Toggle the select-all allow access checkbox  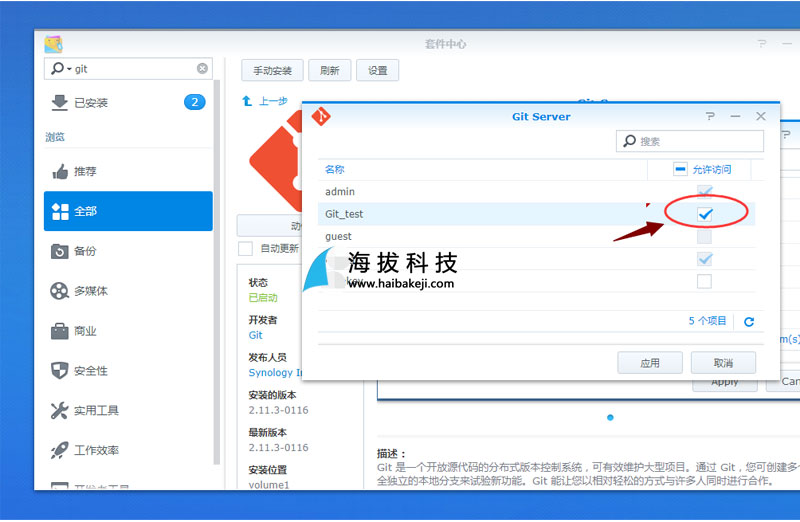[680, 169]
